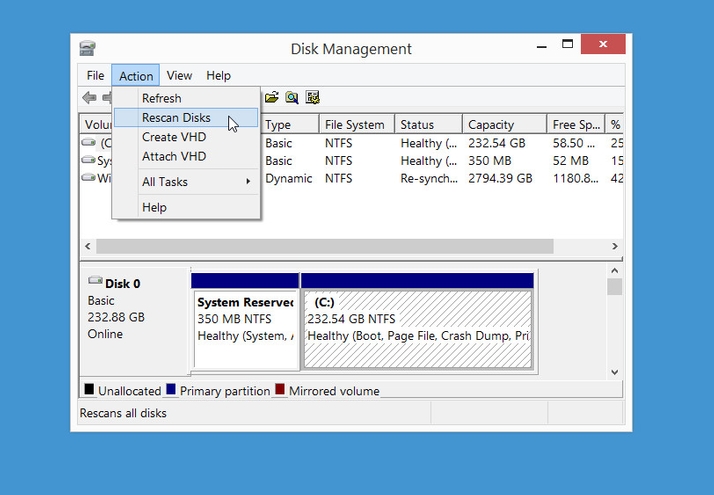
Task: Click the dark red Mirrored volume legend swatch
Action: pyautogui.click(x=280, y=390)
